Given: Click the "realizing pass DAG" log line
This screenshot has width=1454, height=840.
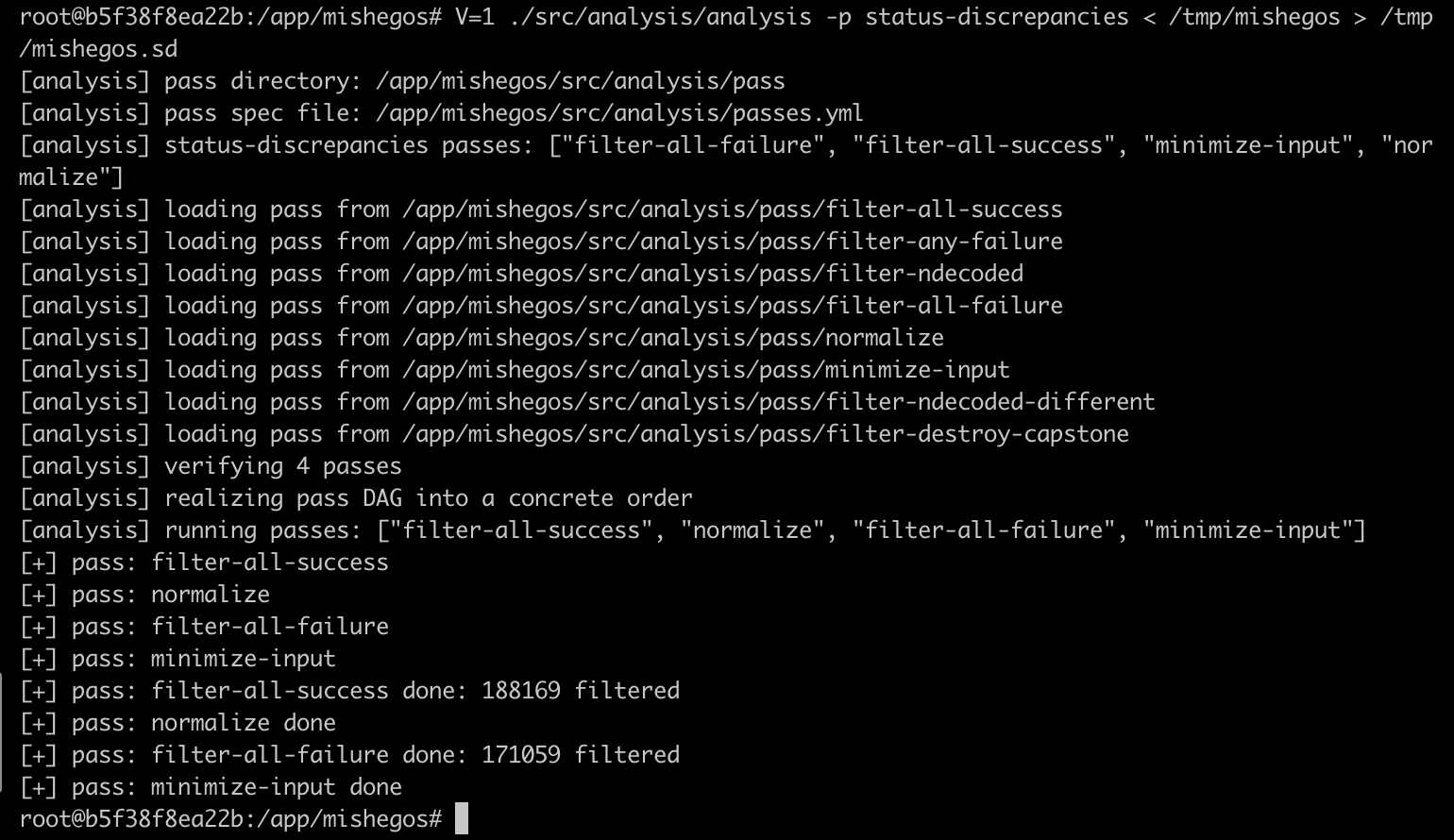Looking at the screenshot, I should tap(356, 498).
